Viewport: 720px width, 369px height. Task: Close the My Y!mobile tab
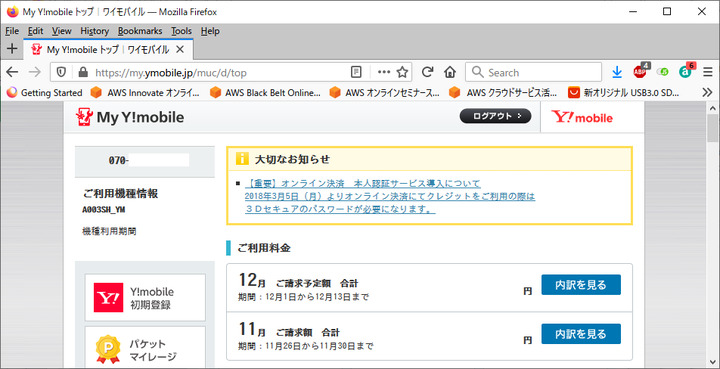180,49
